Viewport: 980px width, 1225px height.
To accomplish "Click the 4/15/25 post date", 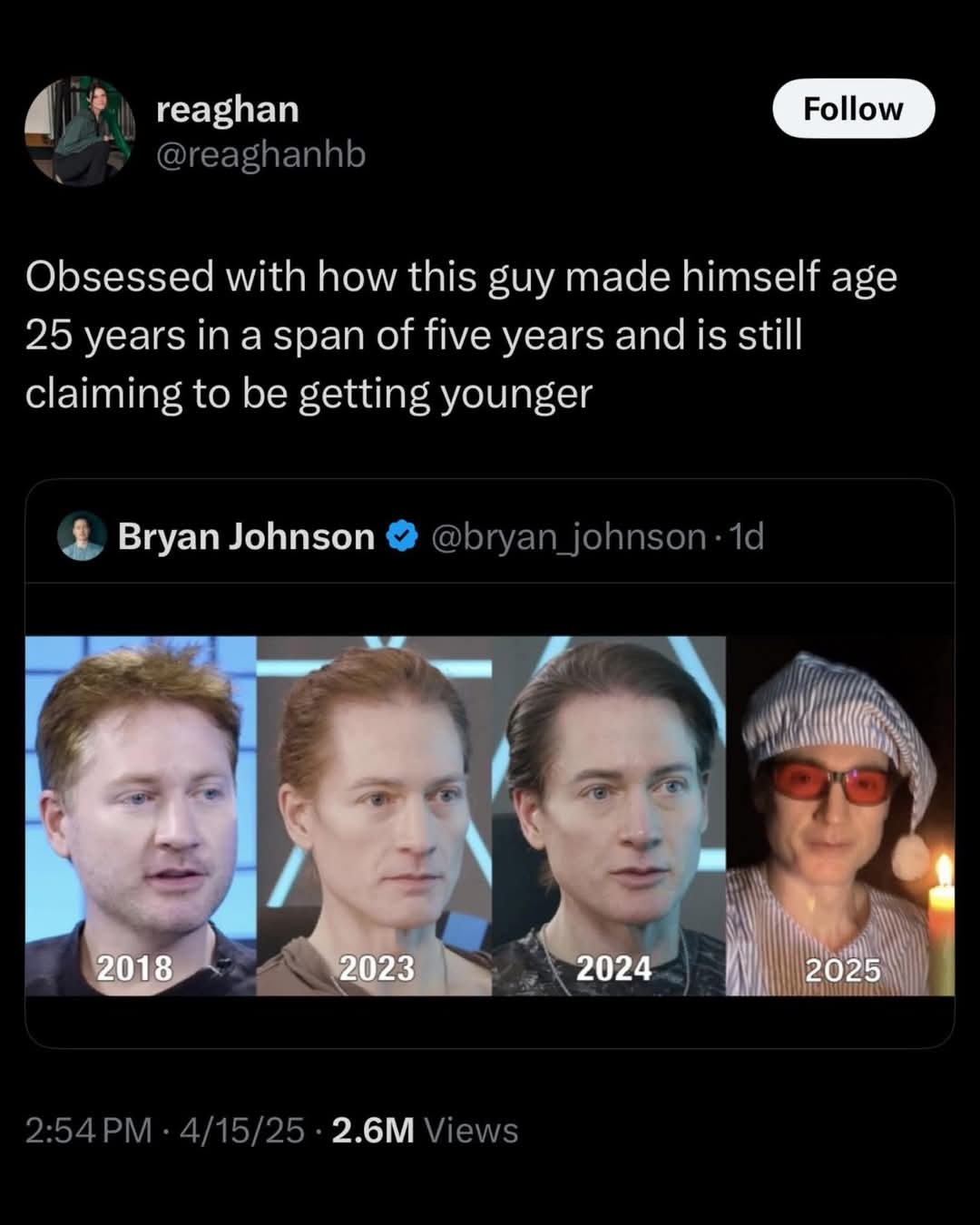I will 241,1131.
